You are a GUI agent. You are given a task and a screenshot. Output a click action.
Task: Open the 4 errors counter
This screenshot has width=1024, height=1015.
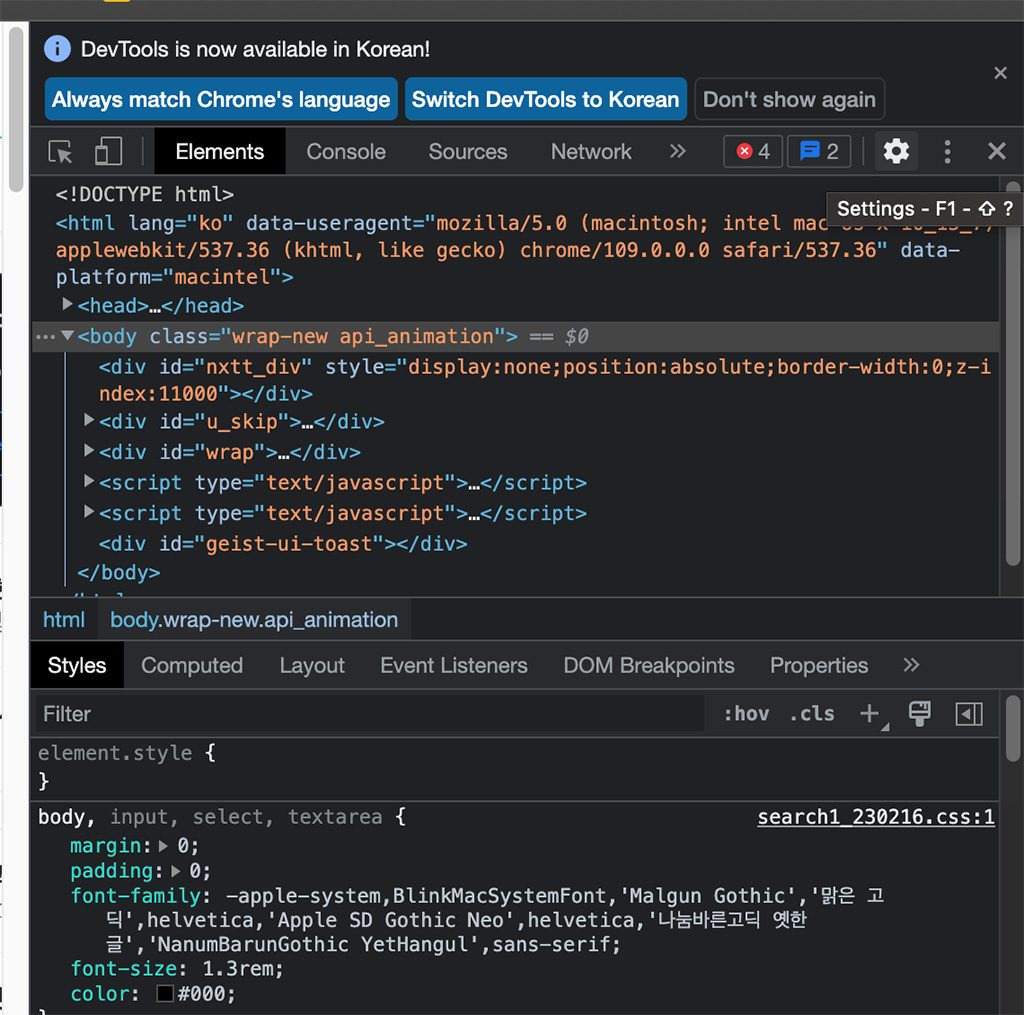pyautogui.click(x=753, y=152)
